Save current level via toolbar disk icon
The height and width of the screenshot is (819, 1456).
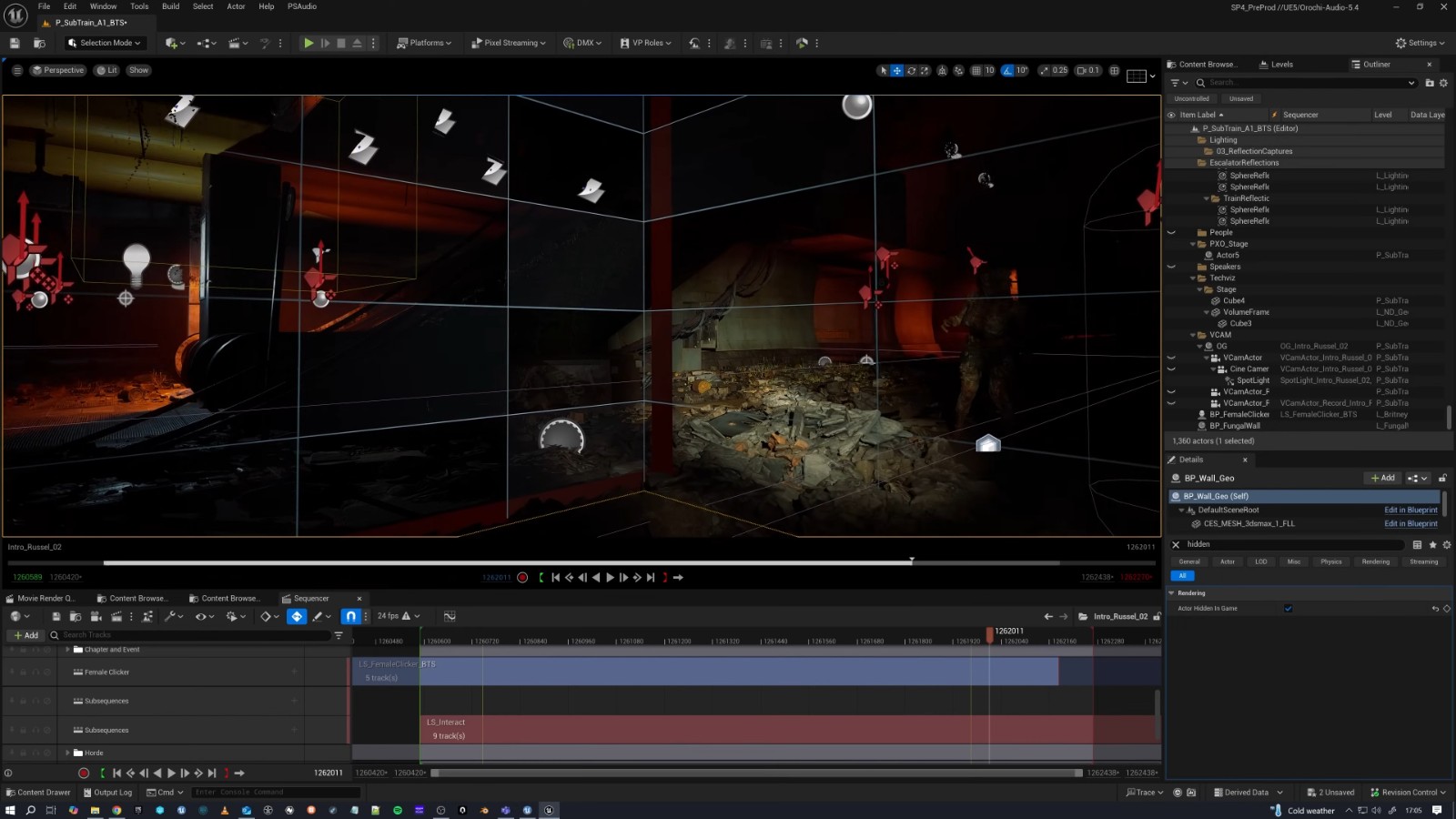click(x=15, y=43)
